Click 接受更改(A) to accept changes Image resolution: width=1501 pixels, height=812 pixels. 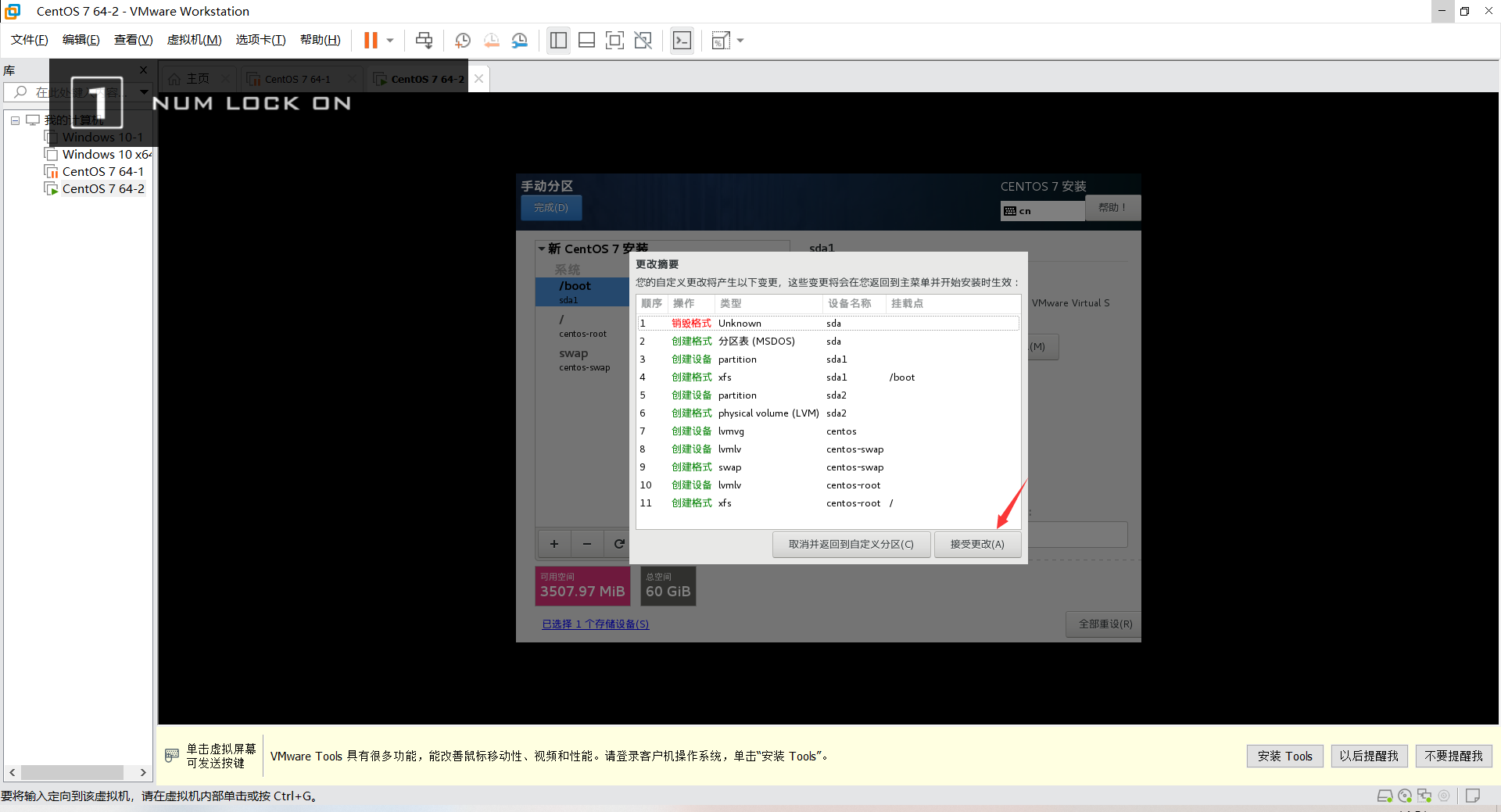coord(977,545)
